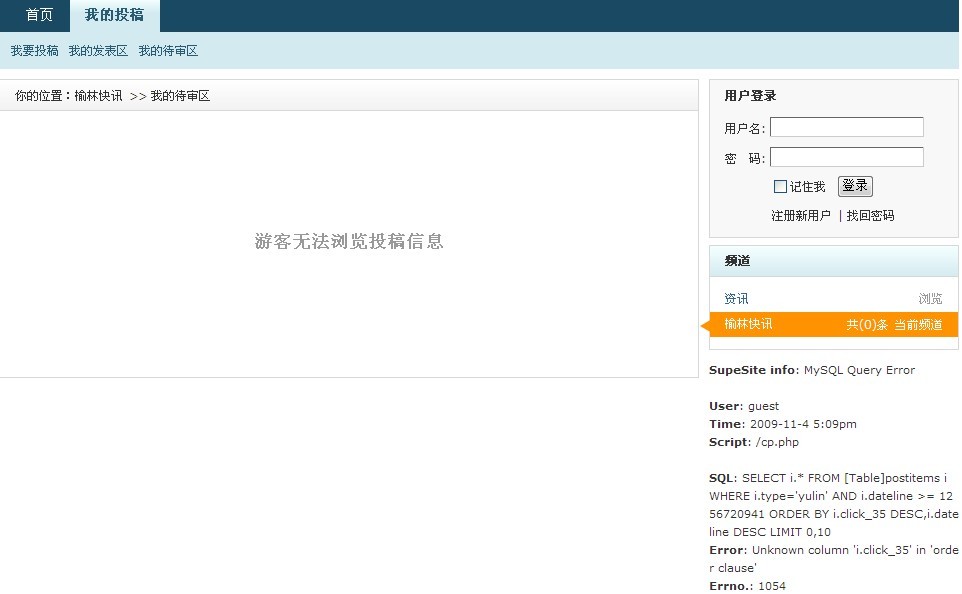
Task: Select the 榆林快讯 channel row
Action: click(834, 325)
